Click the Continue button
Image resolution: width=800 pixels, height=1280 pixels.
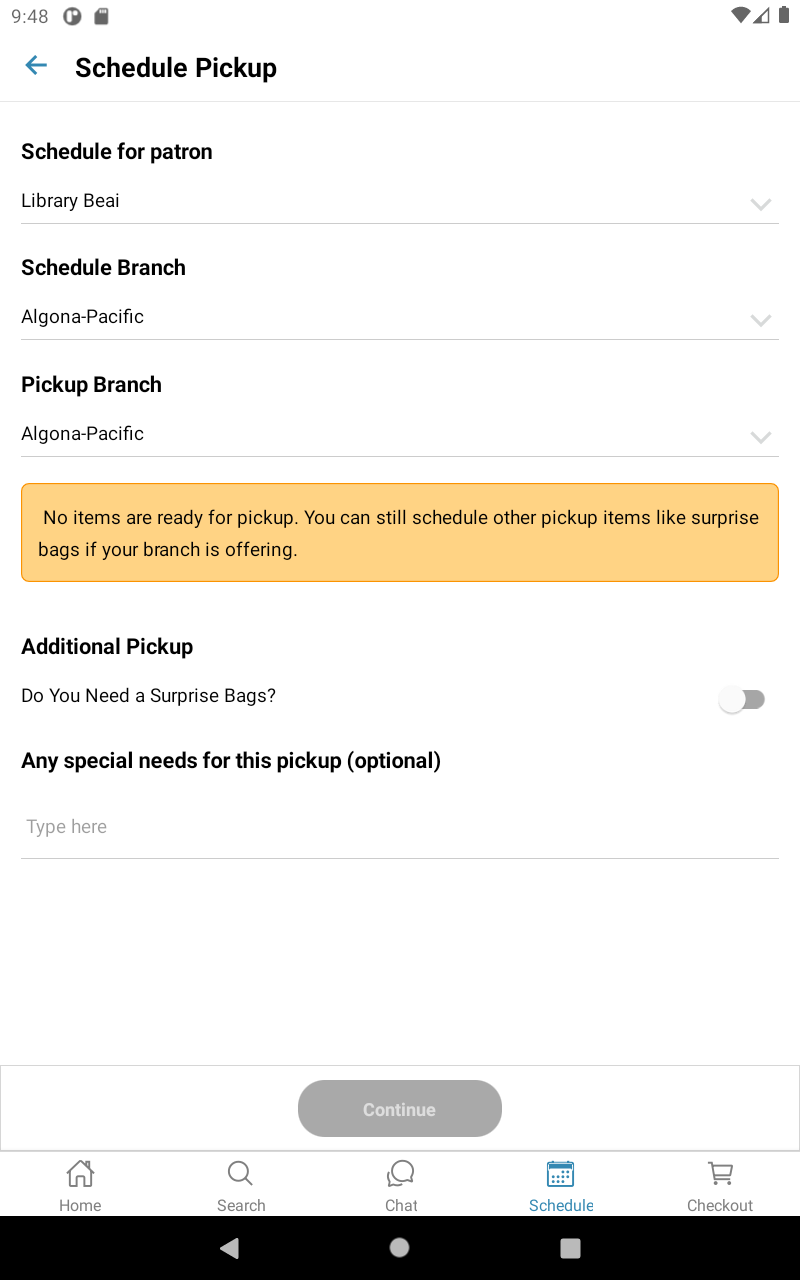click(x=400, y=1108)
